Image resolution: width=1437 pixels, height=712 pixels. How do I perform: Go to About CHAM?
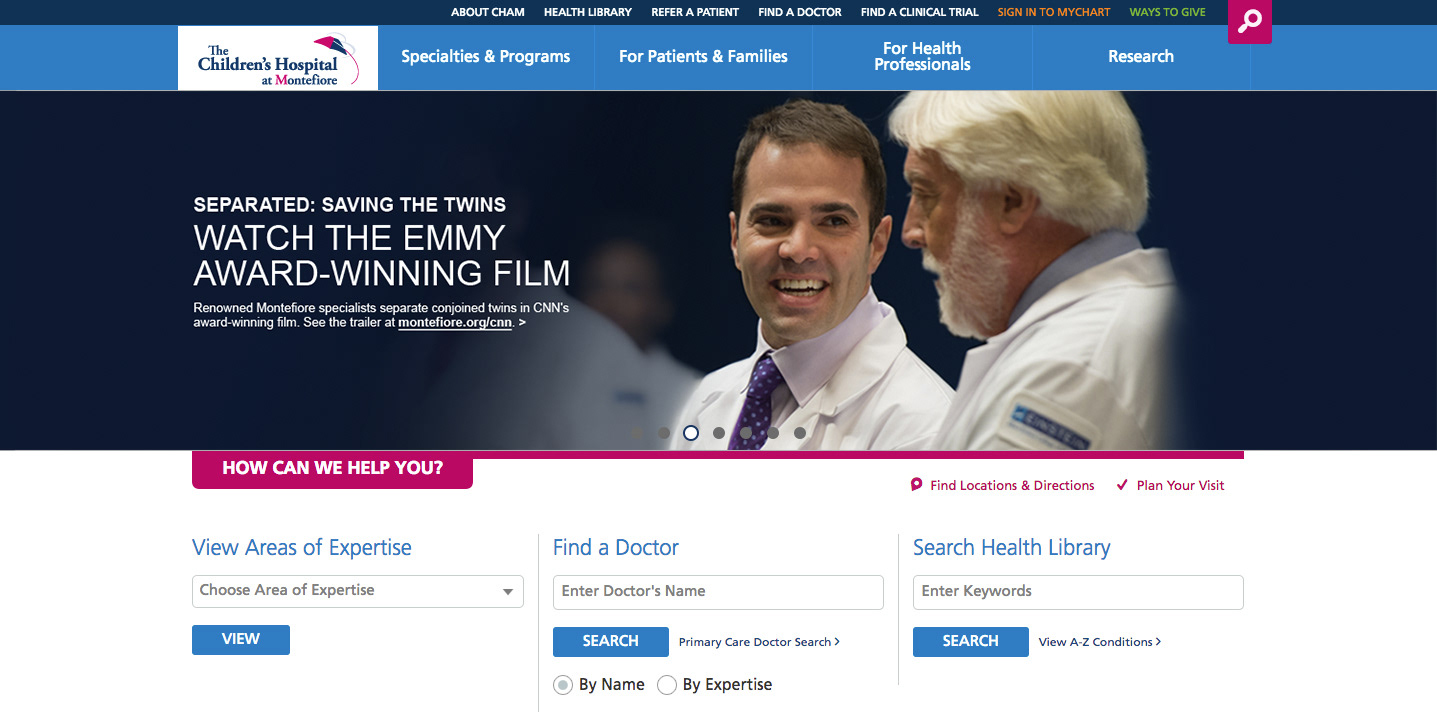point(488,12)
